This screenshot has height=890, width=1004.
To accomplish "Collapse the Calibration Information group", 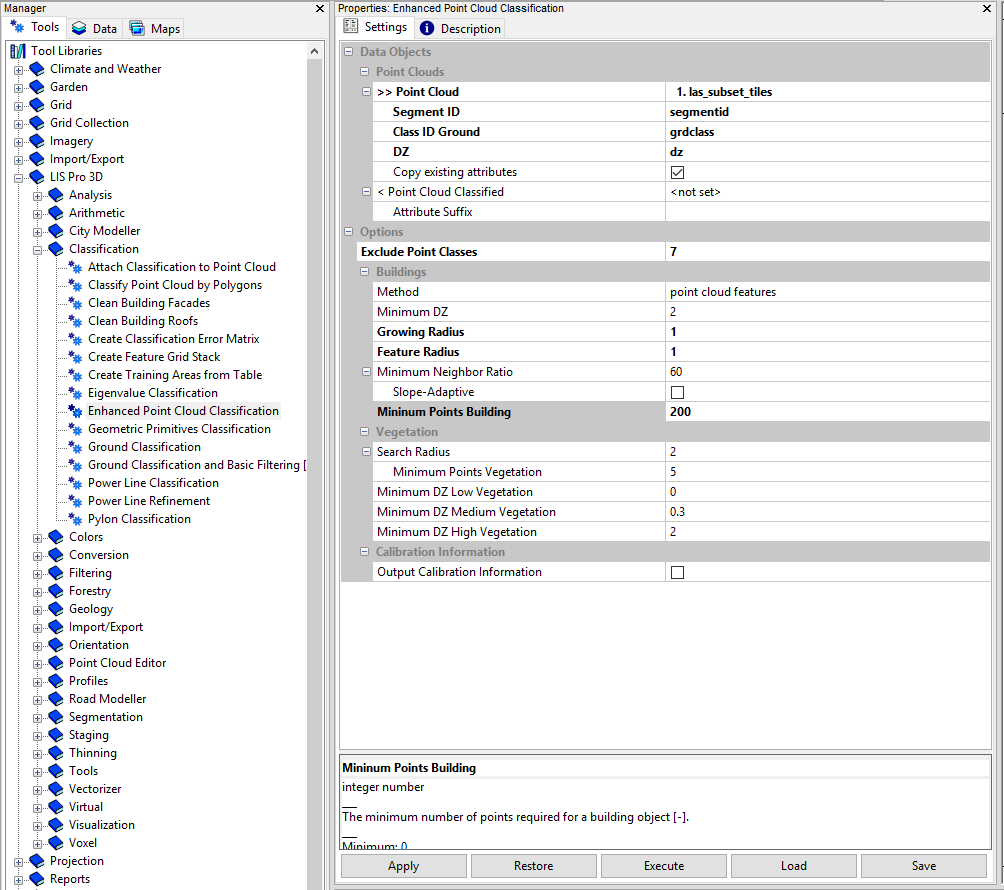I will click(x=365, y=552).
